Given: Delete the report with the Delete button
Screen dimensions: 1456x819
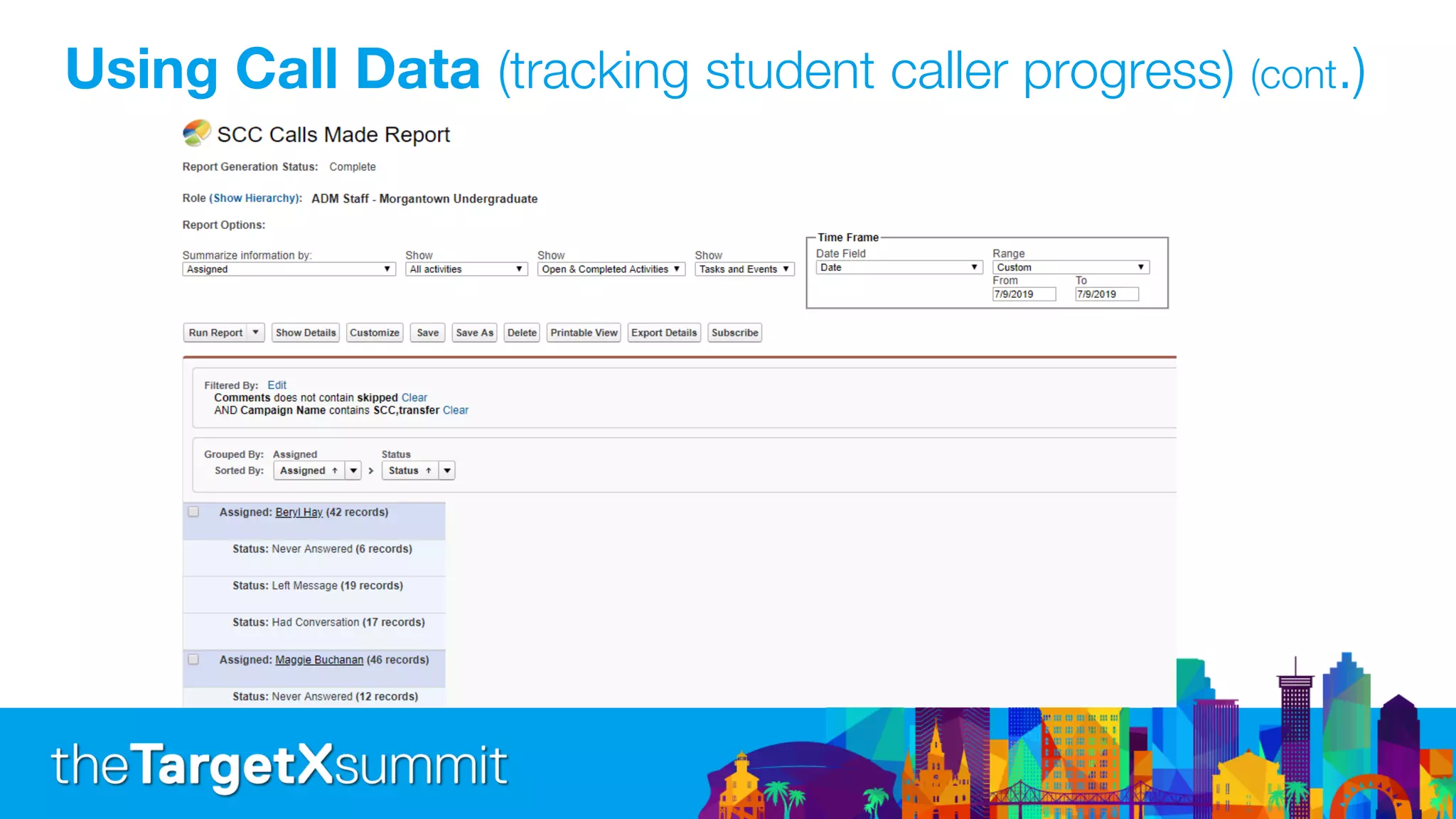Looking at the screenshot, I should point(522,333).
